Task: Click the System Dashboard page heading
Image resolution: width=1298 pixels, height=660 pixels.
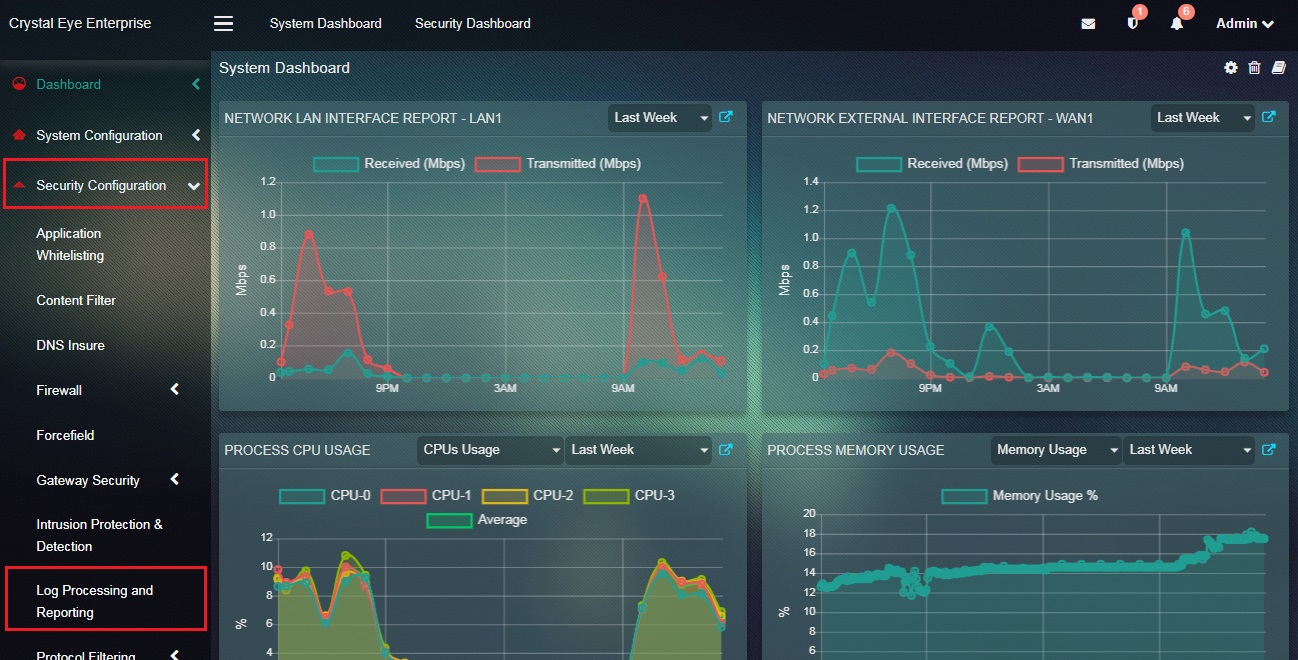Action: [284, 68]
